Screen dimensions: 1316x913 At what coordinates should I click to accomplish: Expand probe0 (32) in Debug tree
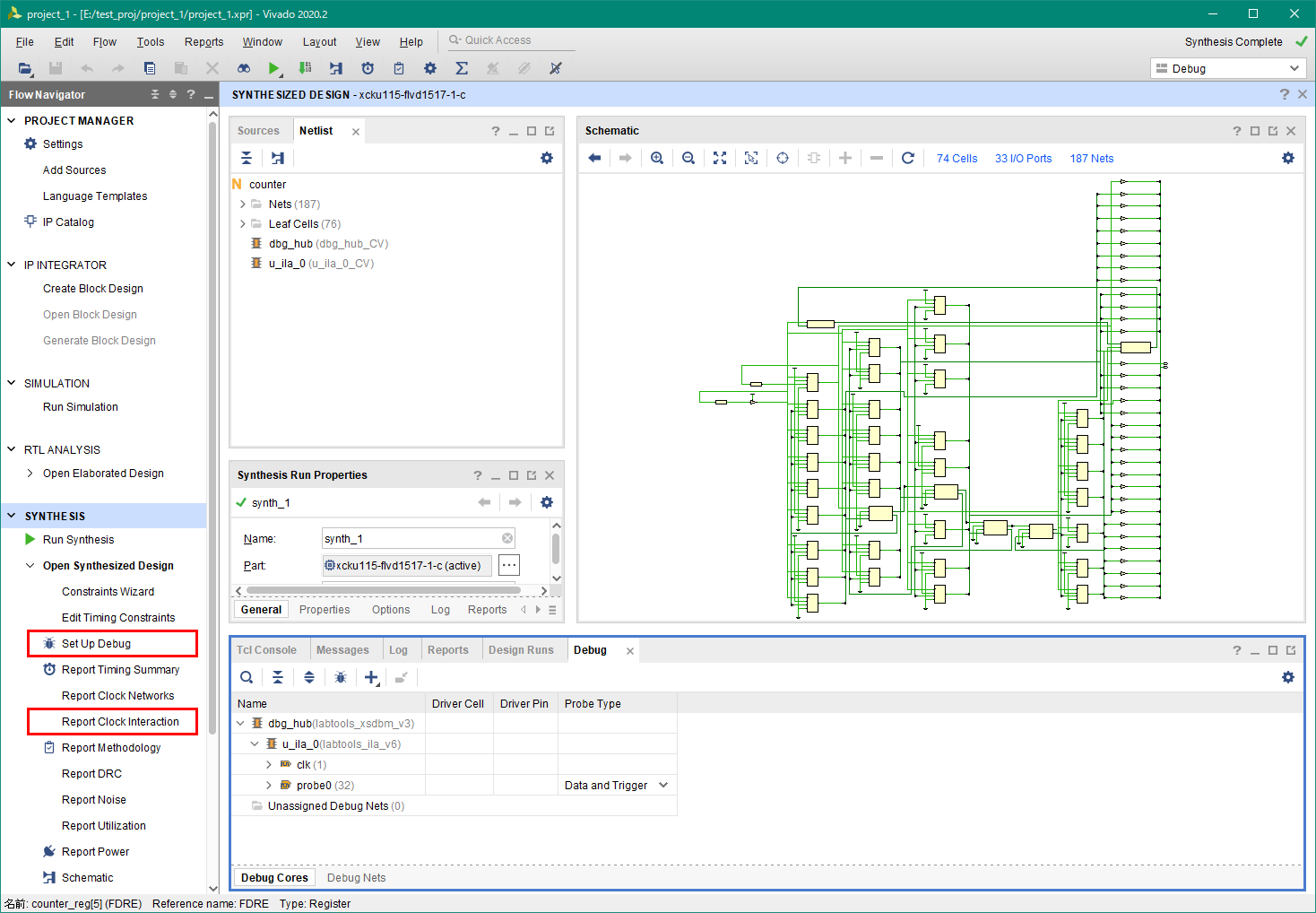[269, 786]
